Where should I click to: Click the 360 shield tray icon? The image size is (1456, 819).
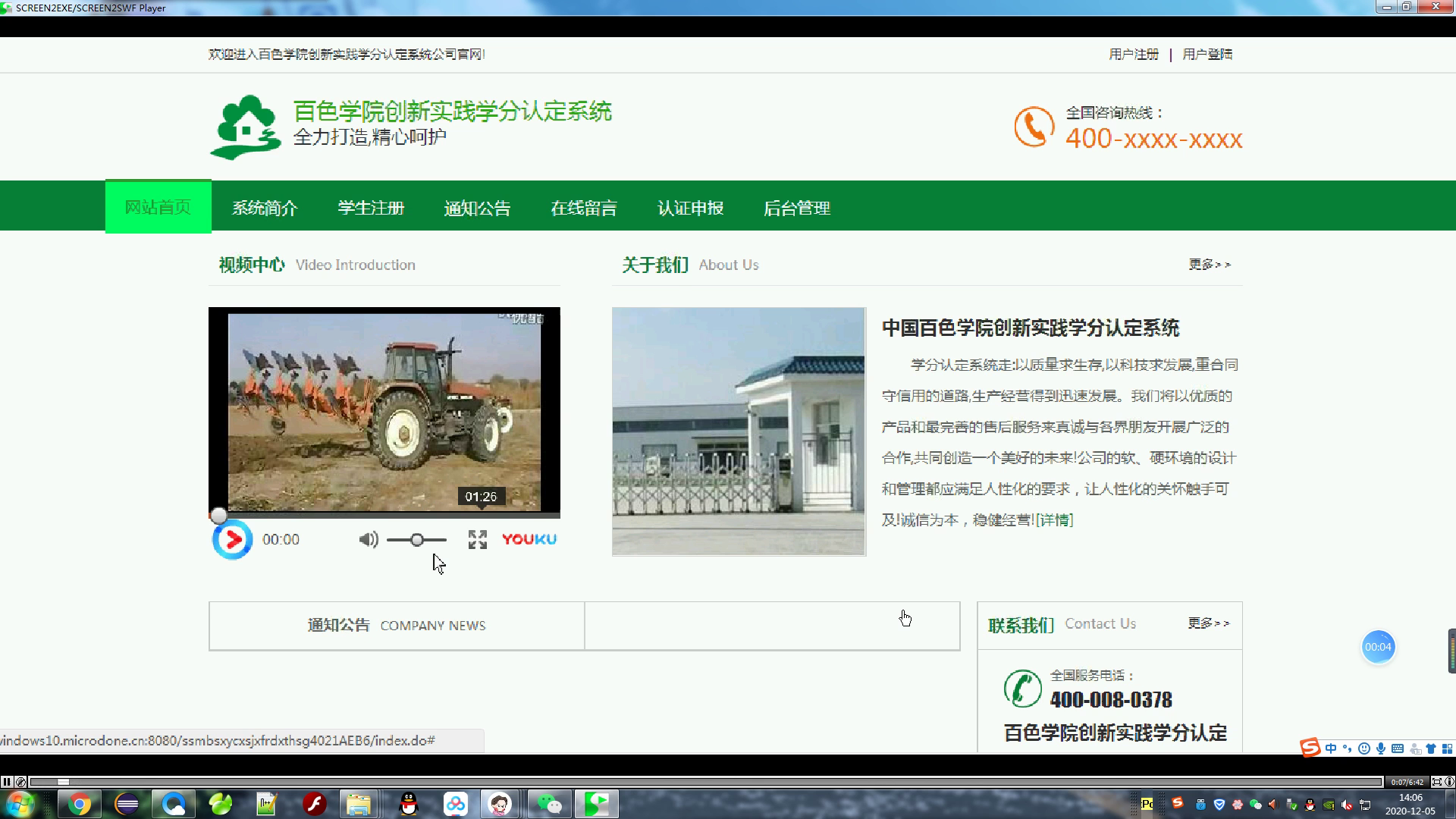point(1219,805)
